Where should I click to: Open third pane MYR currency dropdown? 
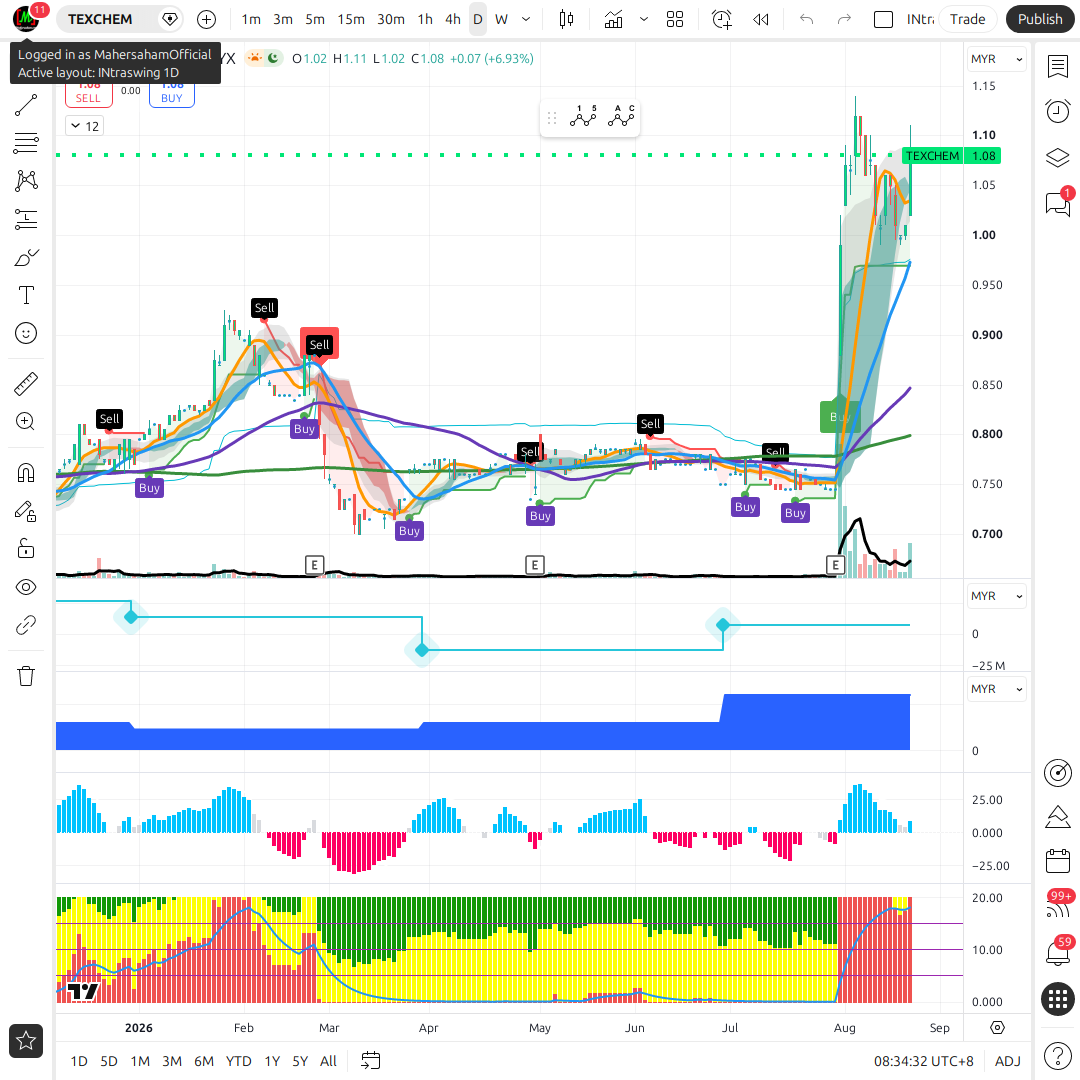click(x=996, y=689)
